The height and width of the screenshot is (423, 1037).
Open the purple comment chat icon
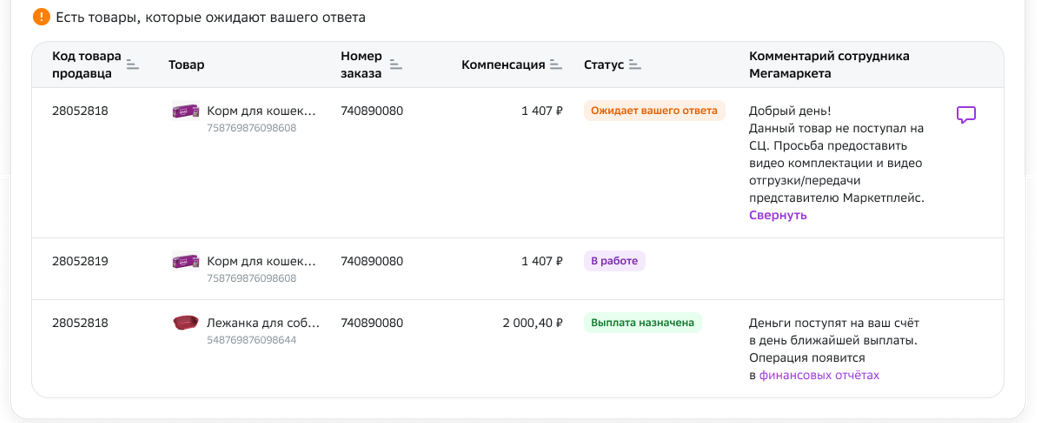966,114
